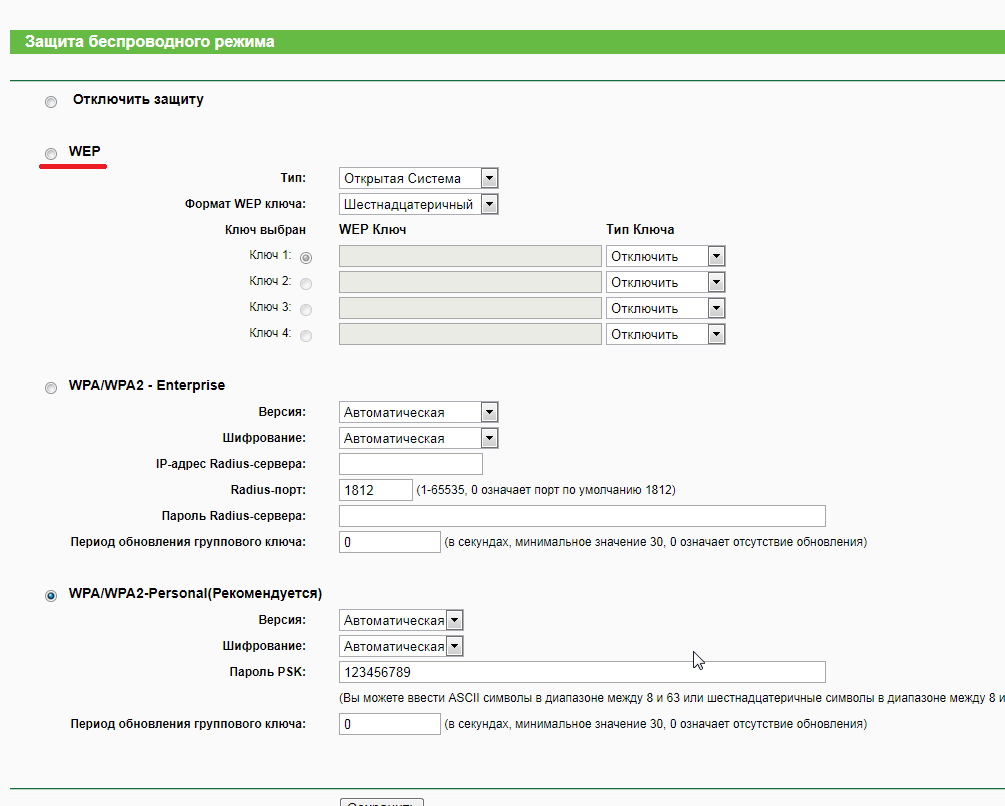Open the Ключ 1 "Тип Ключа" dropdown
1005x806 pixels.
coord(665,257)
